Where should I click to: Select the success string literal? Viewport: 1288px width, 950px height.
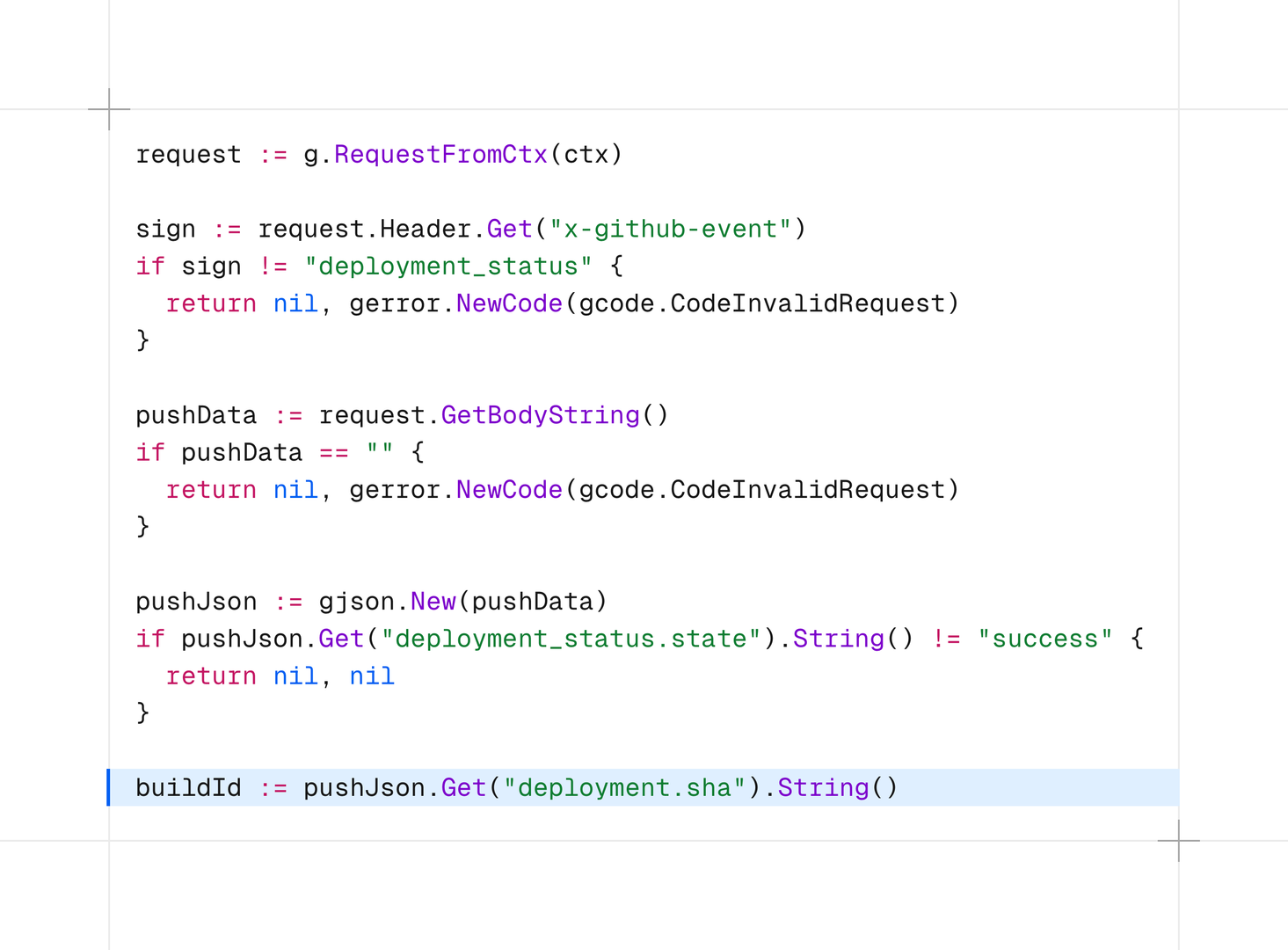[1047, 638]
